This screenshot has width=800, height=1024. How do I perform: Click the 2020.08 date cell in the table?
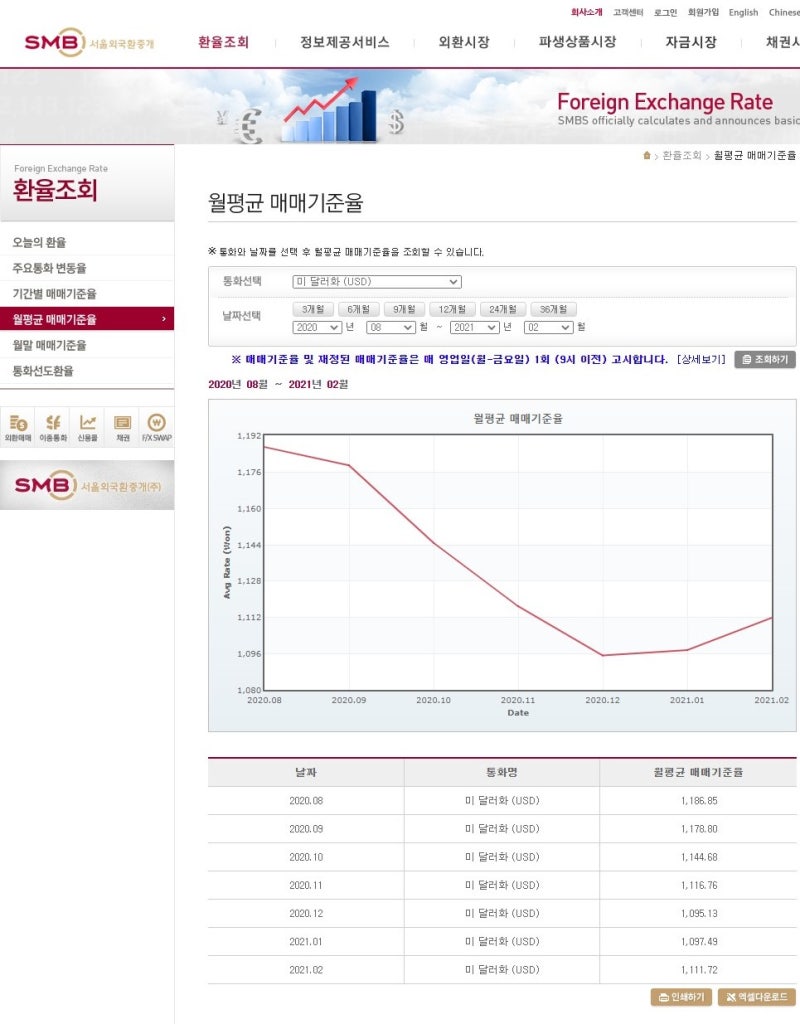click(x=306, y=801)
